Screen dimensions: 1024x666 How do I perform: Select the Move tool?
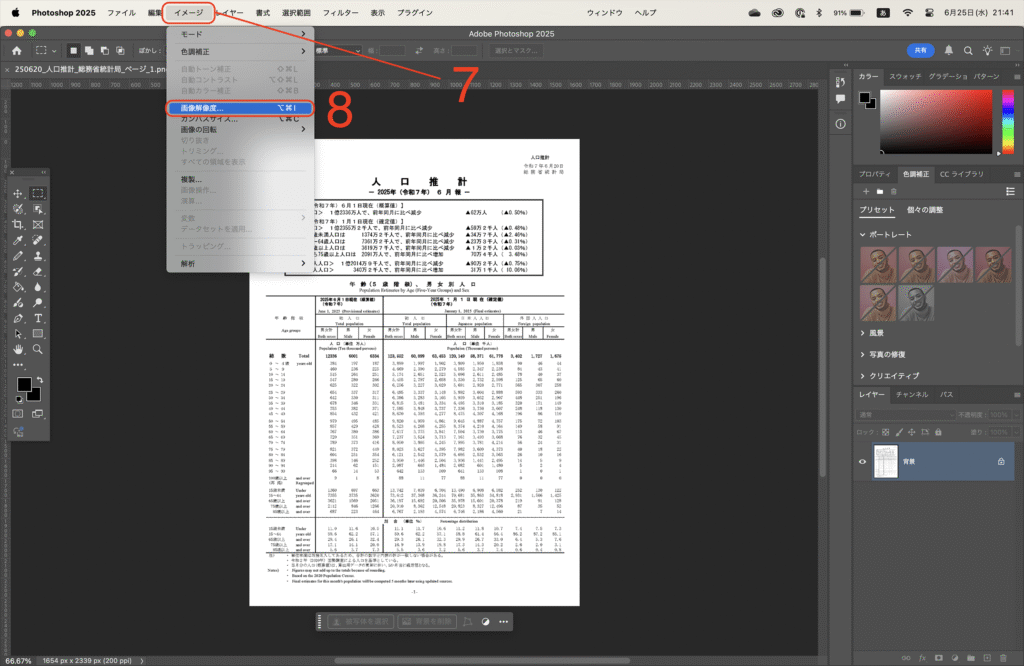tap(18, 193)
